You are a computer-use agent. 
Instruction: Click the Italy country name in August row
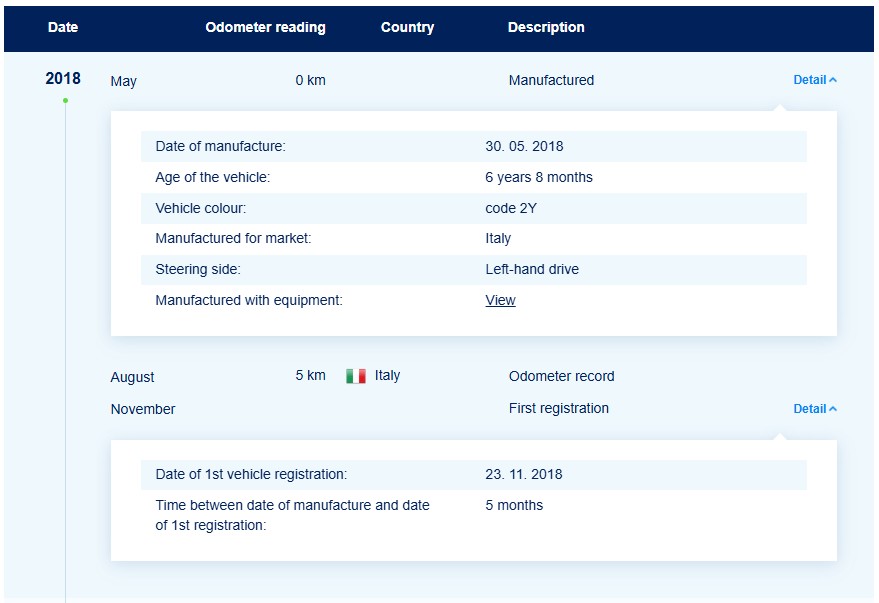click(x=387, y=375)
